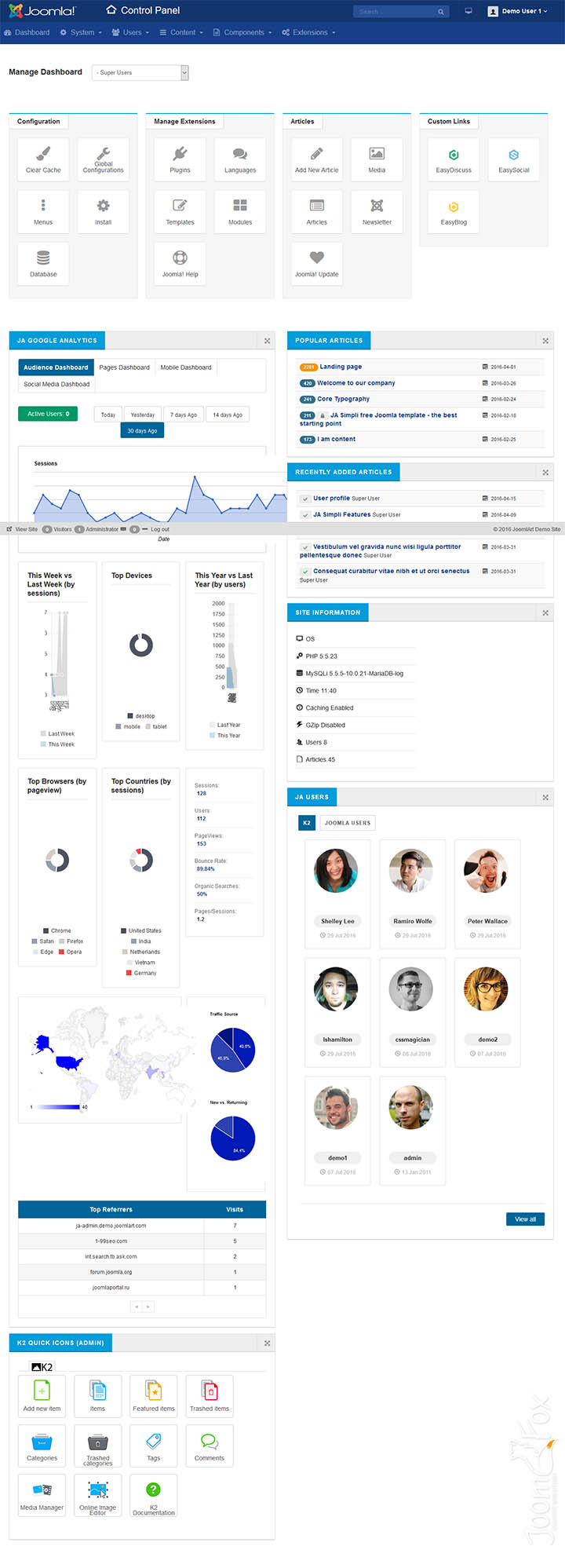Open K2 Tags icon
The width and height of the screenshot is (565, 1568).
click(154, 1446)
